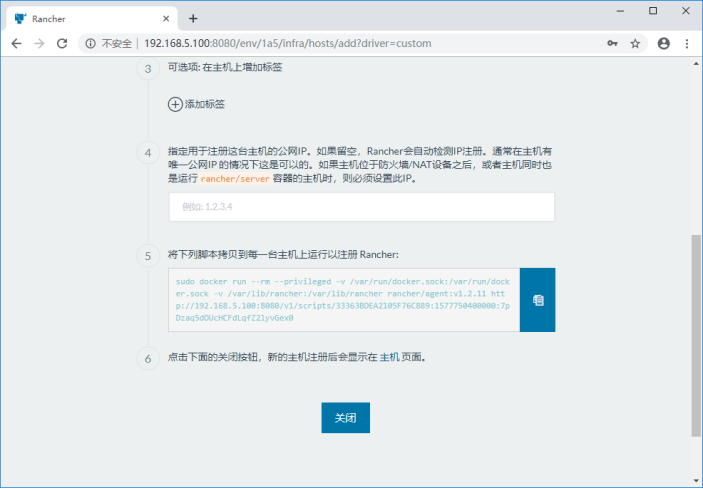
Task: Open a new browser tab
Action: [x=193, y=18]
